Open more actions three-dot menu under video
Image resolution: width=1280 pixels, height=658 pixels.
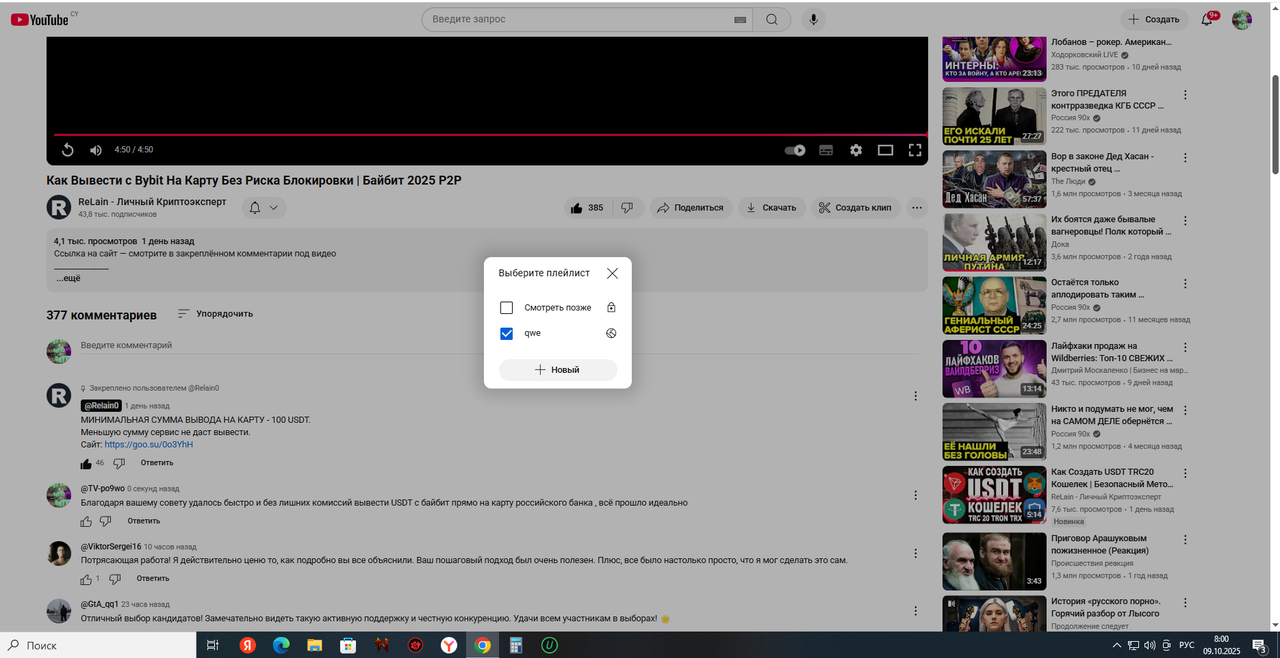pyautogui.click(x=917, y=208)
